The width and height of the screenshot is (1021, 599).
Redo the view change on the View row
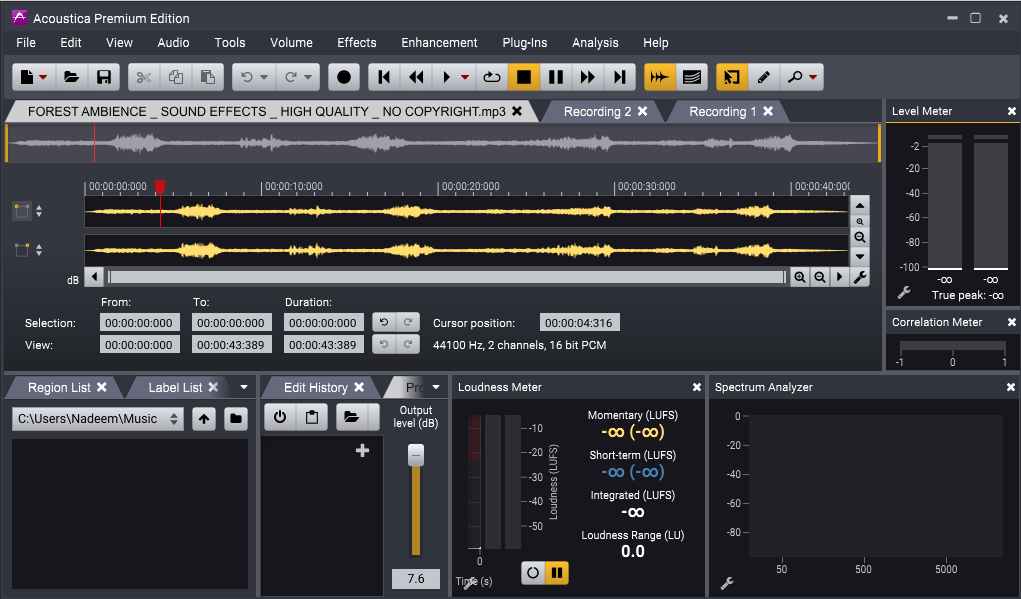(x=408, y=344)
